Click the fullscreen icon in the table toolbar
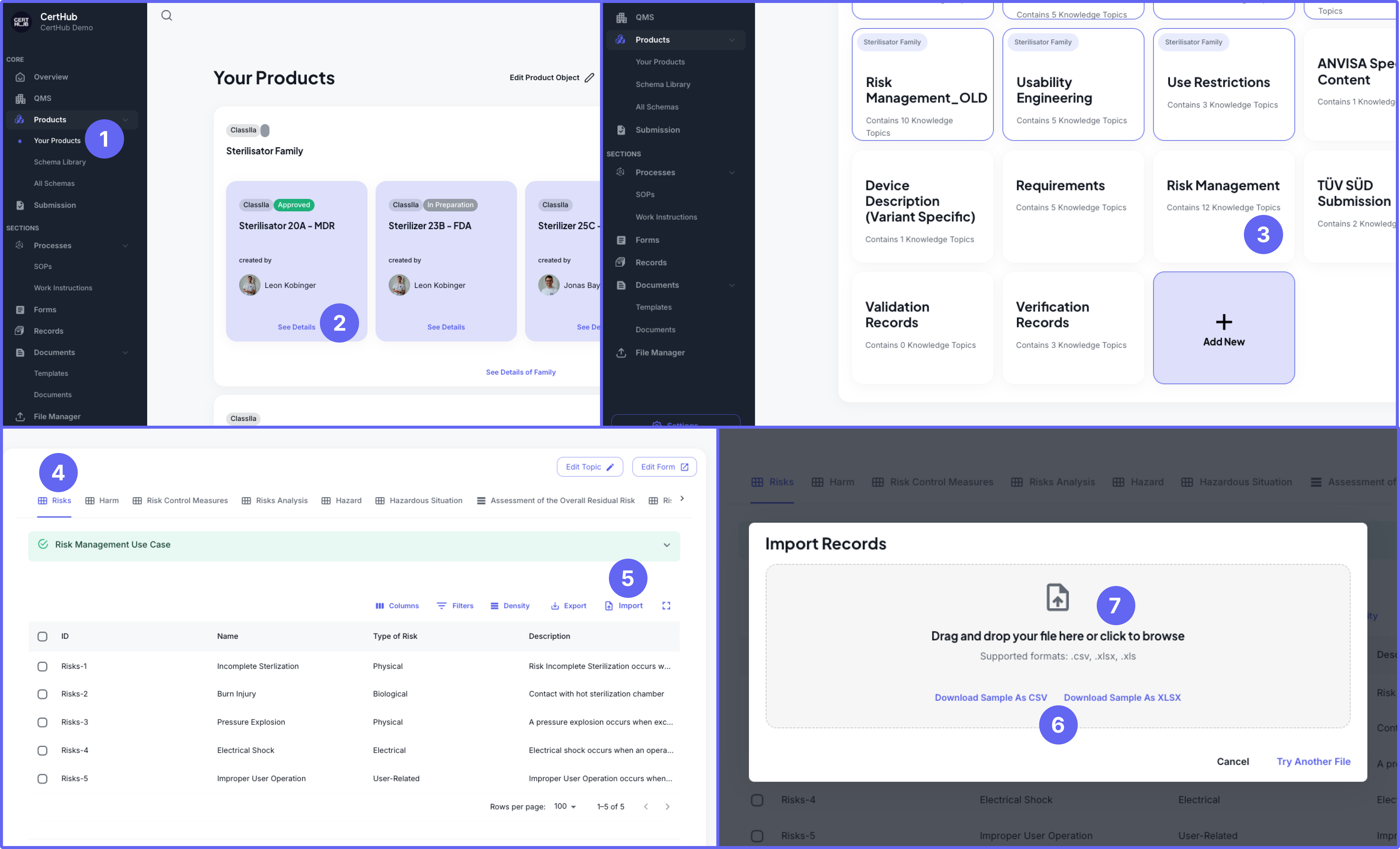Image resolution: width=1400 pixels, height=849 pixels. (666, 606)
